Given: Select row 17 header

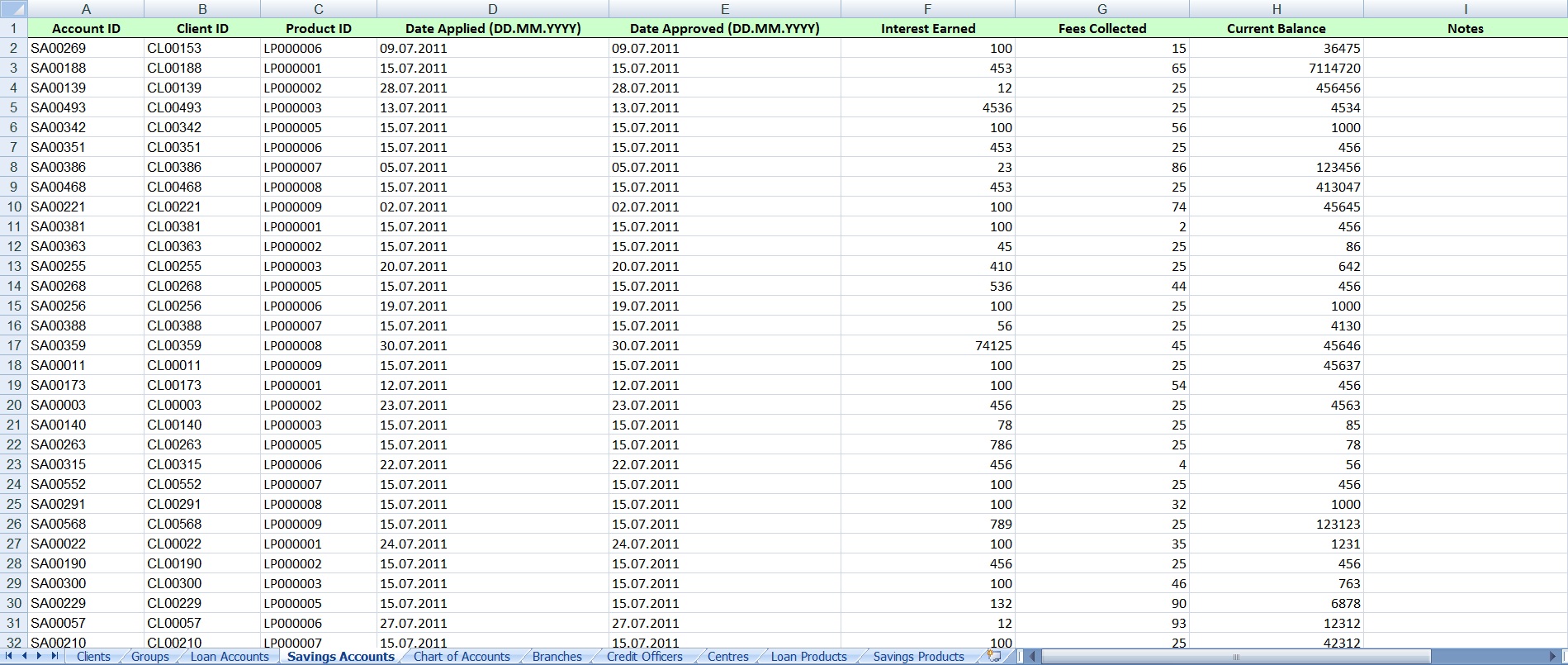Looking at the screenshot, I should click(x=14, y=345).
